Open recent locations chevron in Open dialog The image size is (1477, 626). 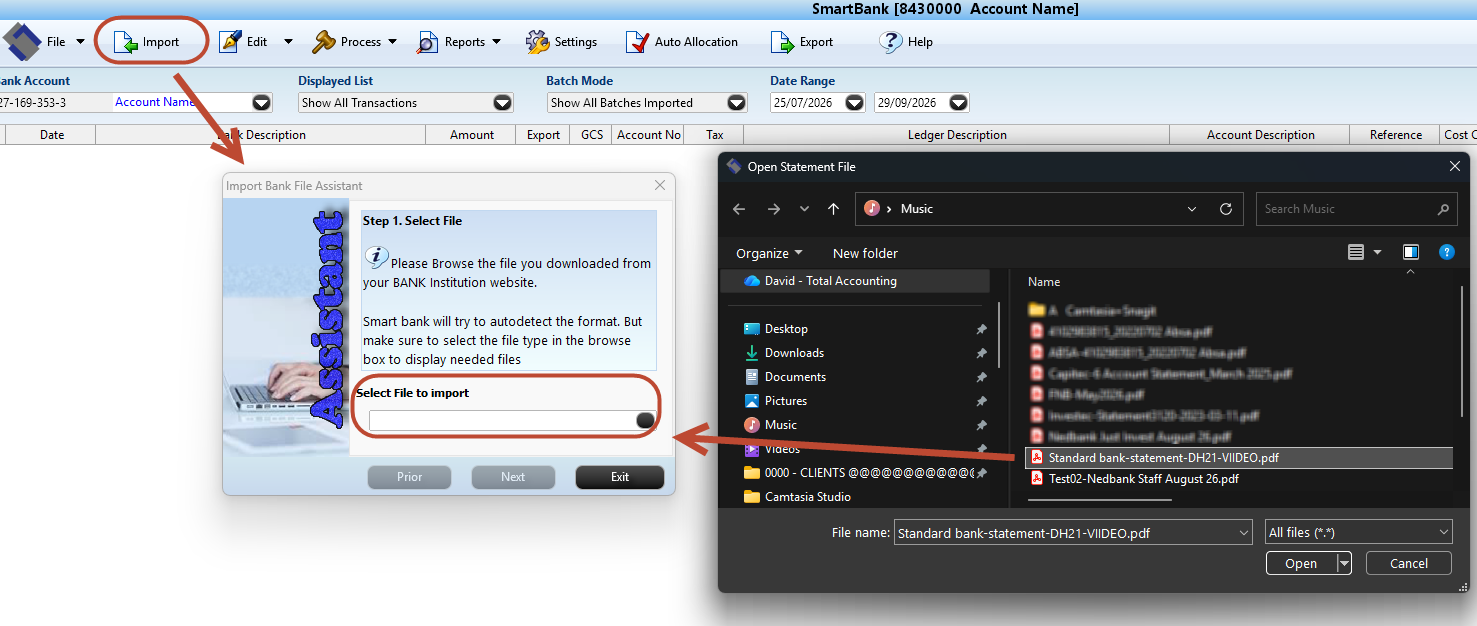coord(805,209)
